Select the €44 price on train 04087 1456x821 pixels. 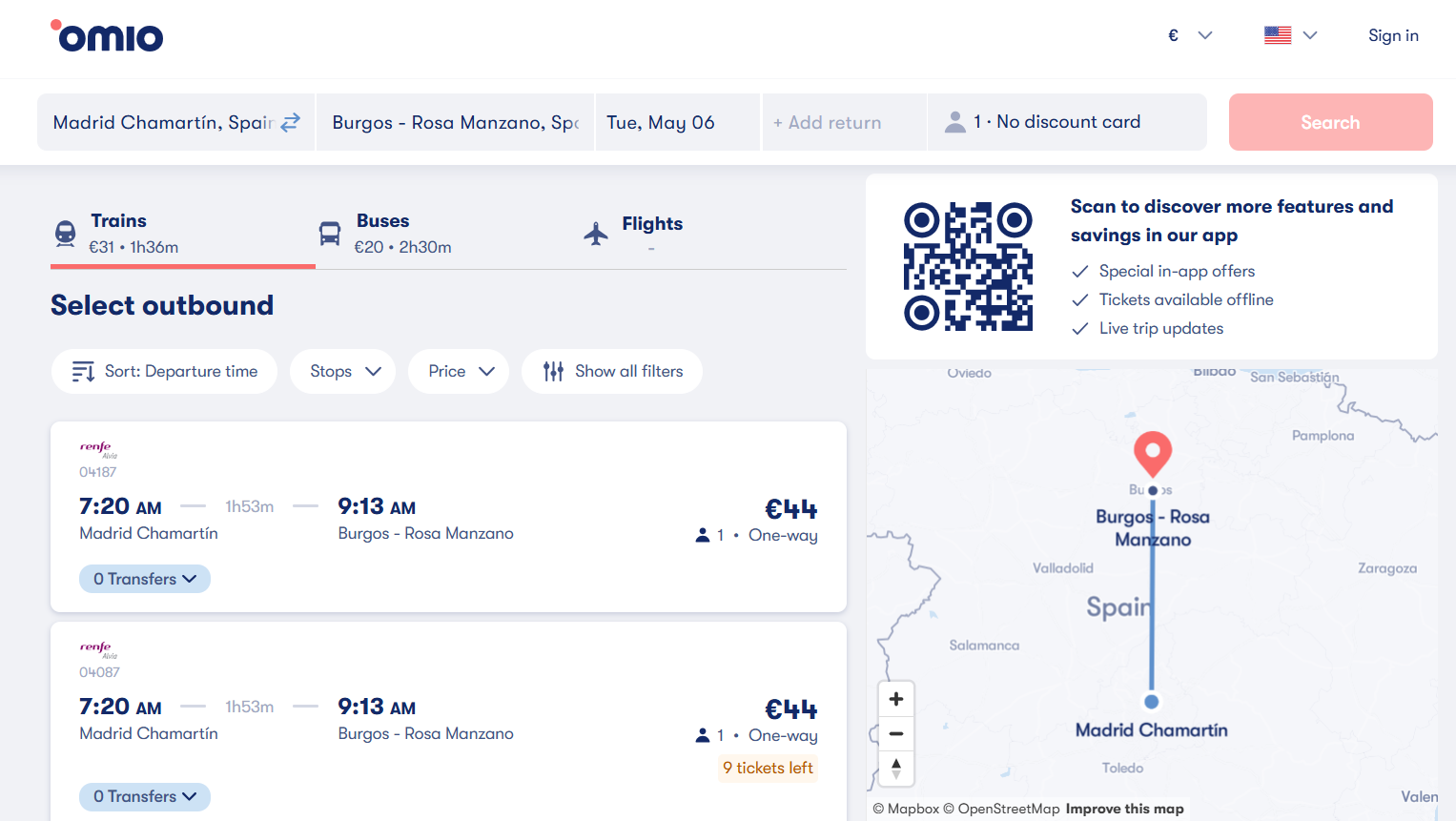coord(791,708)
